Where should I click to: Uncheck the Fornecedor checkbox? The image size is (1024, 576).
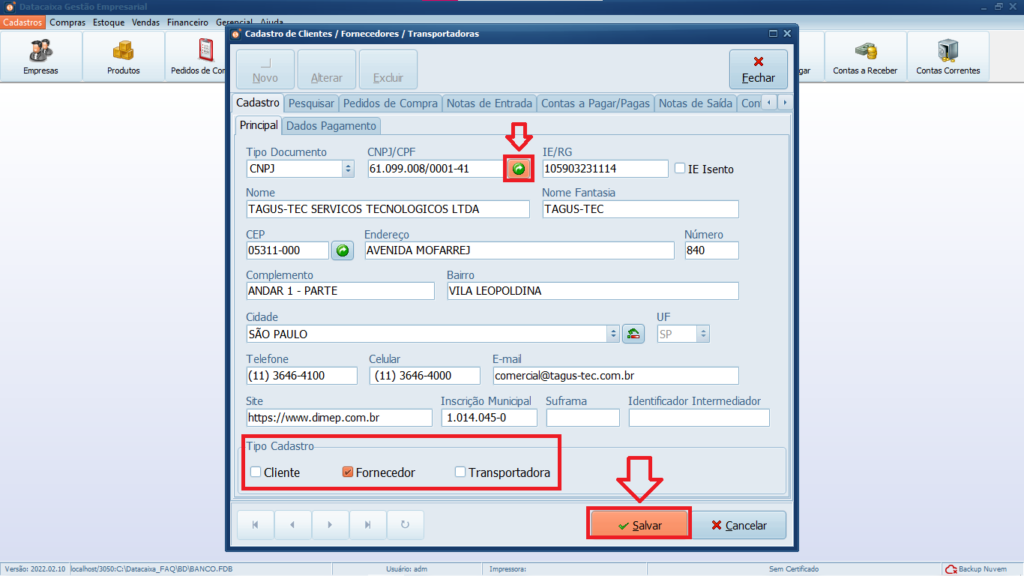point(348,472)
